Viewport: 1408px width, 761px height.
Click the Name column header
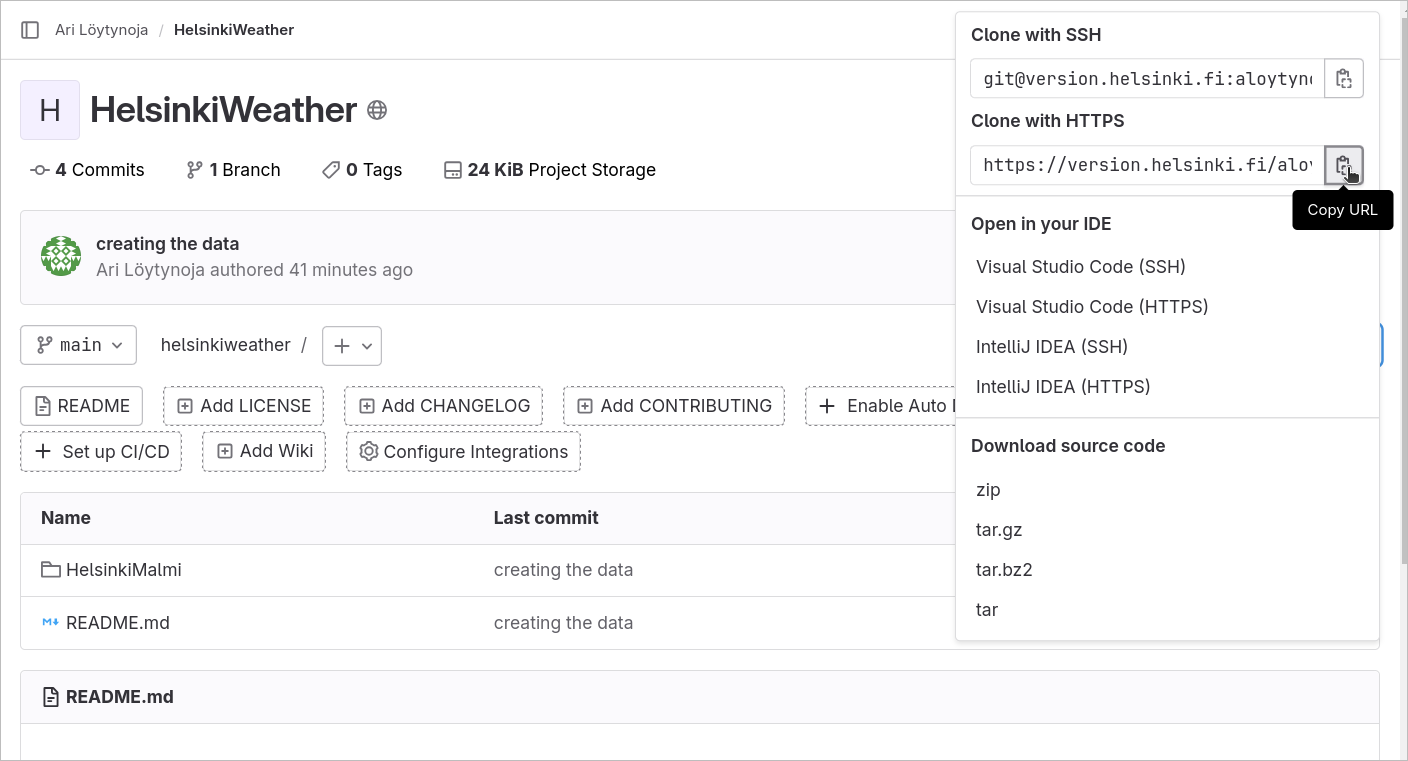(x=66, y=518)
